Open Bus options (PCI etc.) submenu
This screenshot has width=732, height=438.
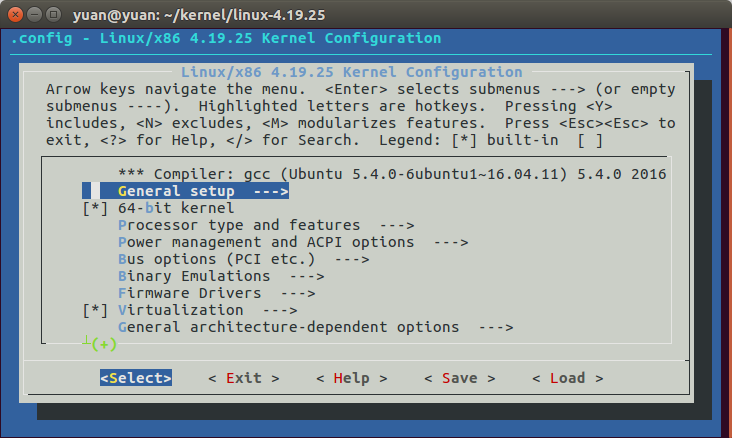click(x=244, y=260)
